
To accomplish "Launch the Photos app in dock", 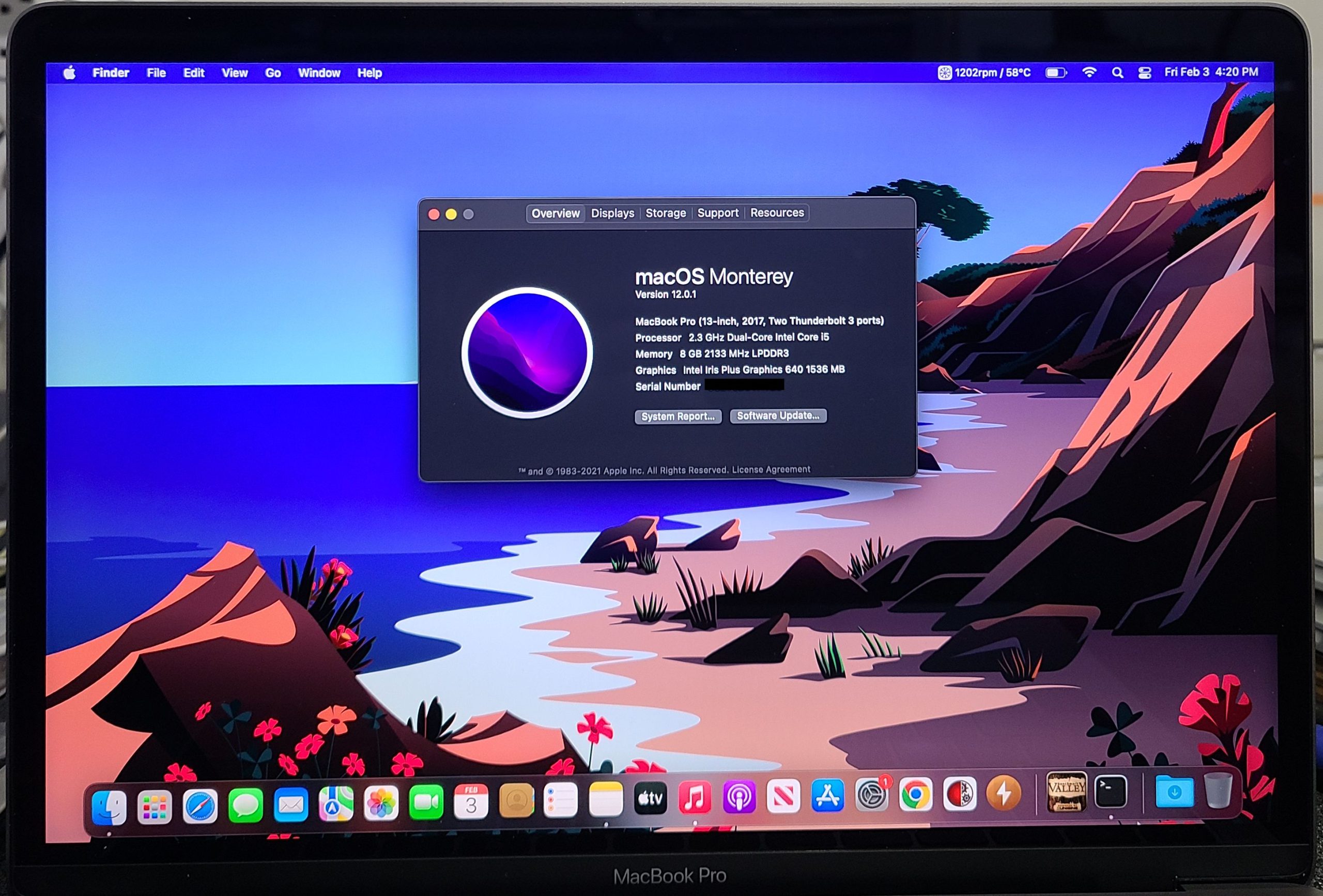I will coord(381,803).
